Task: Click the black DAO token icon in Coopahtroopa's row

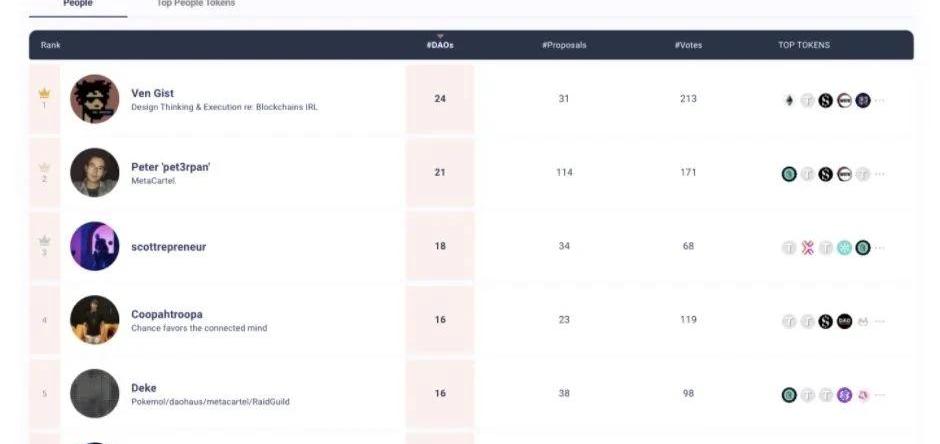Action: click(844, 321)
